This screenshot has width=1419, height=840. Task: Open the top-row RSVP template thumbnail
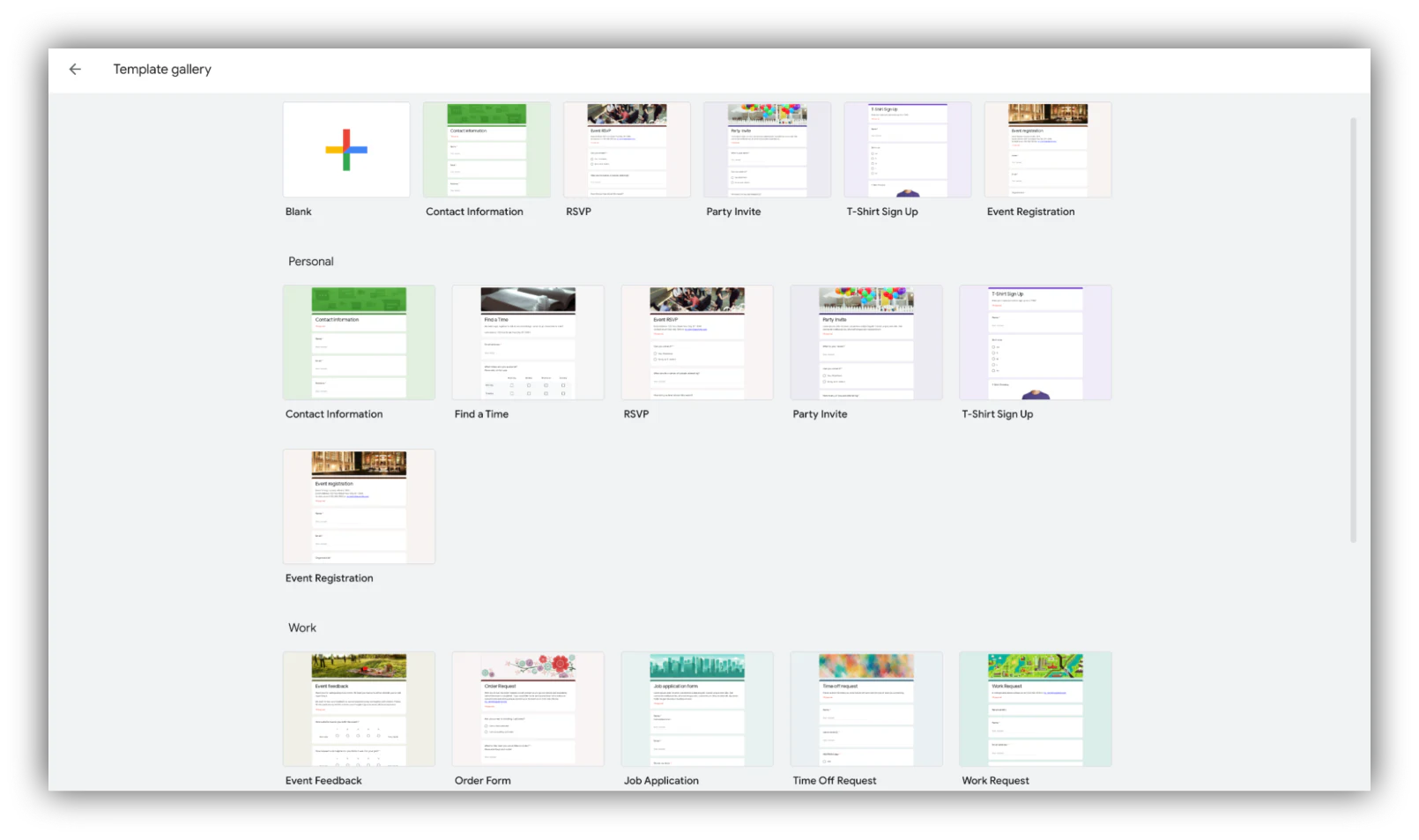pos(627,150)
